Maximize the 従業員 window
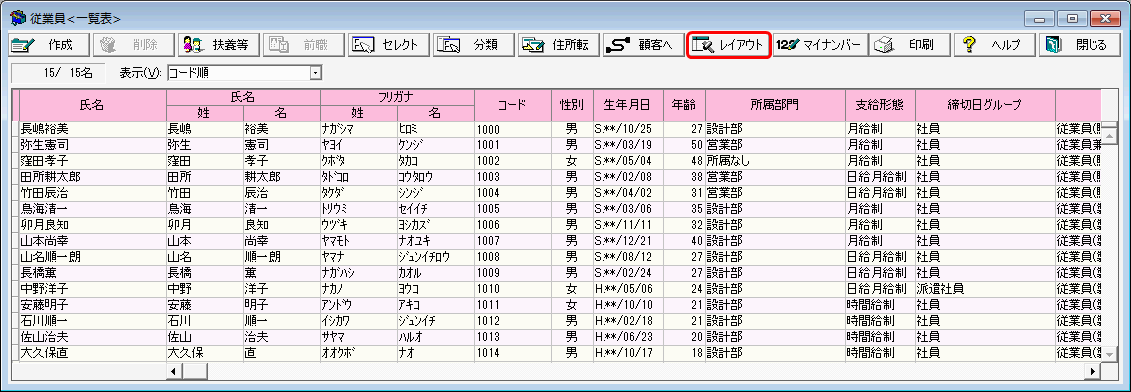Screen dimensions: 1131x392 (x=1073, y=19)
